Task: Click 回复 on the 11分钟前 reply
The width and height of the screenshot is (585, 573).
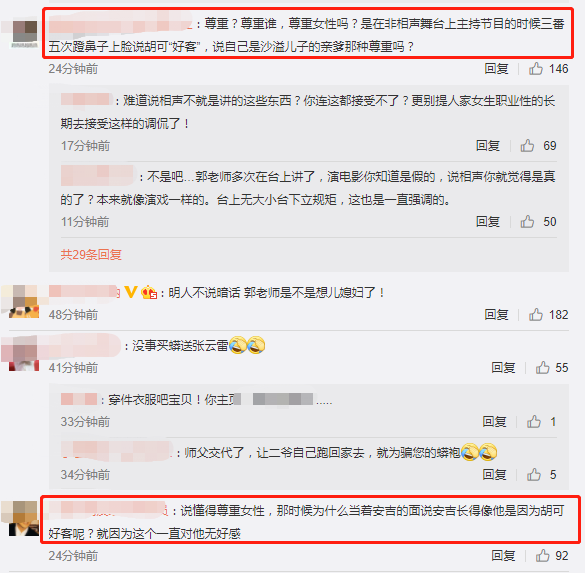Action: (x=488, y=222)
